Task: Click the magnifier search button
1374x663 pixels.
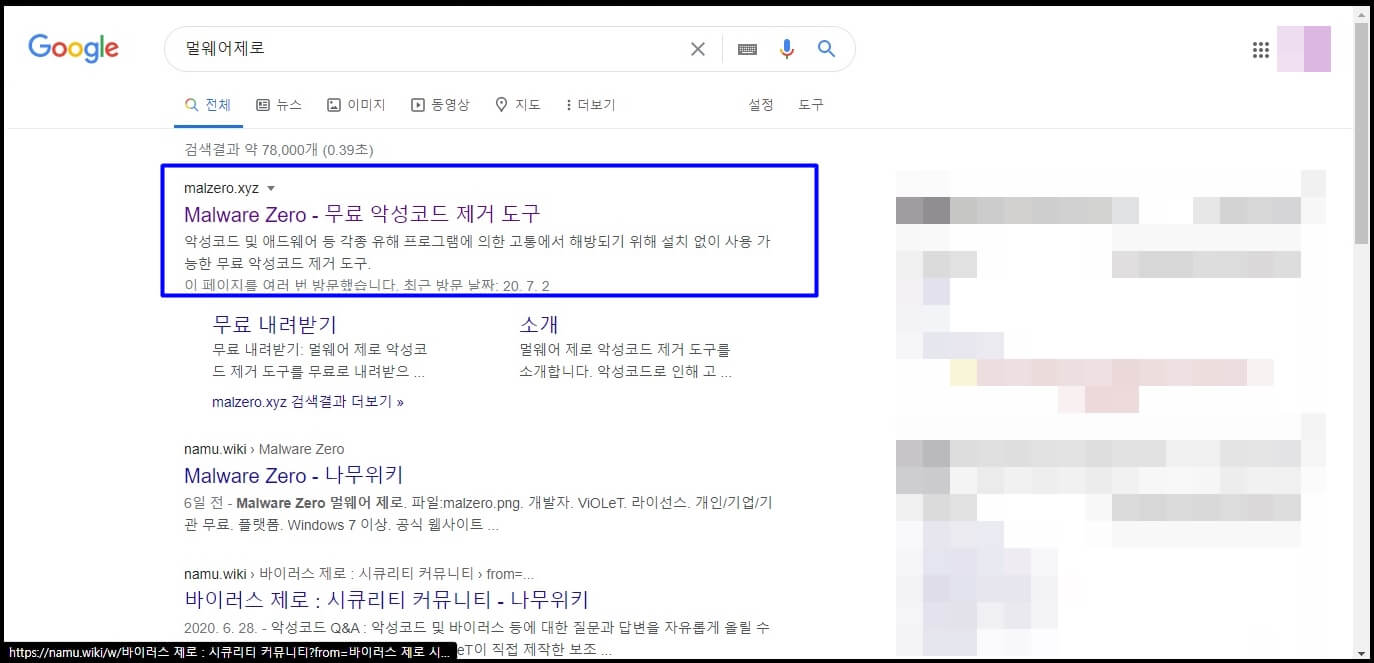Action: click(826, 48)
